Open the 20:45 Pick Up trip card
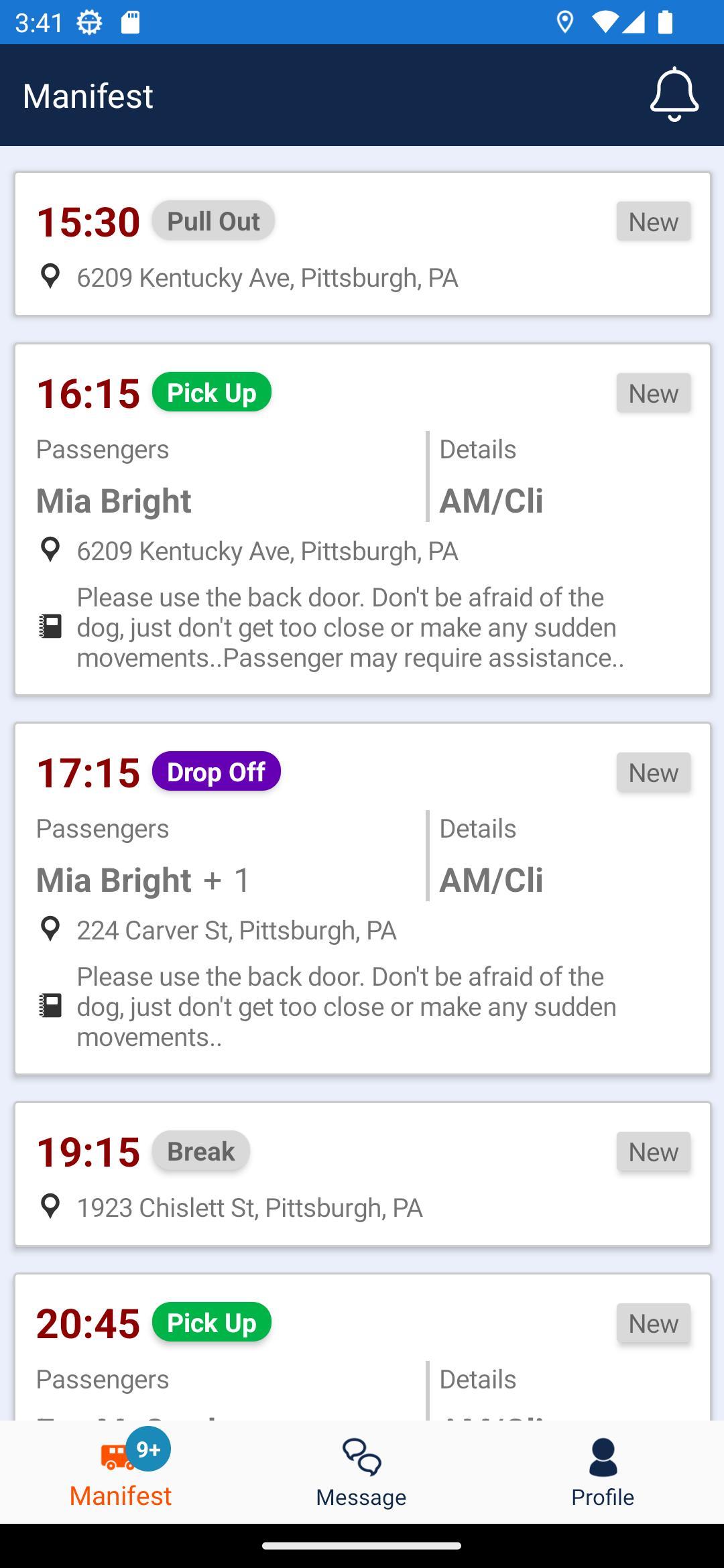This screenshot has width=724, height=1568. [363, 1347]
